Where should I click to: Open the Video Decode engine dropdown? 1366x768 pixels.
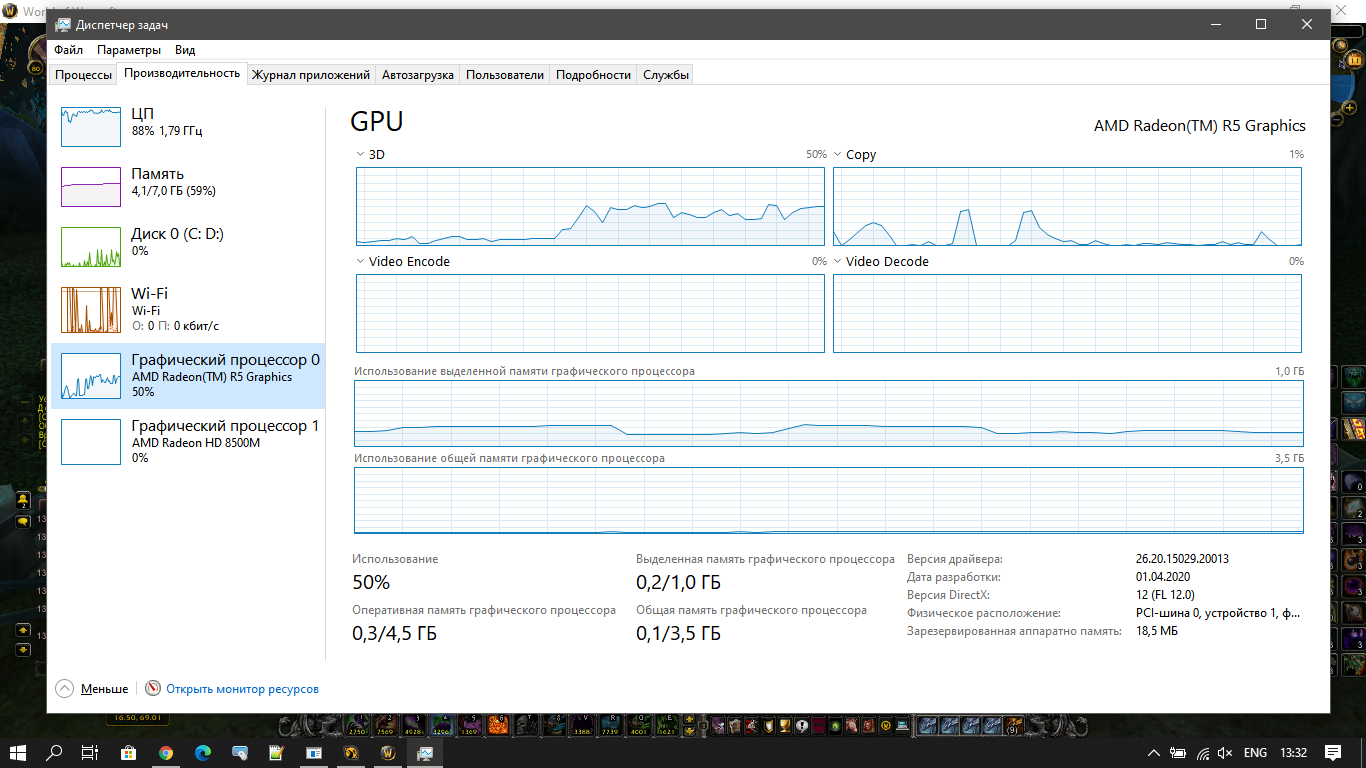(x=838, y=262)
